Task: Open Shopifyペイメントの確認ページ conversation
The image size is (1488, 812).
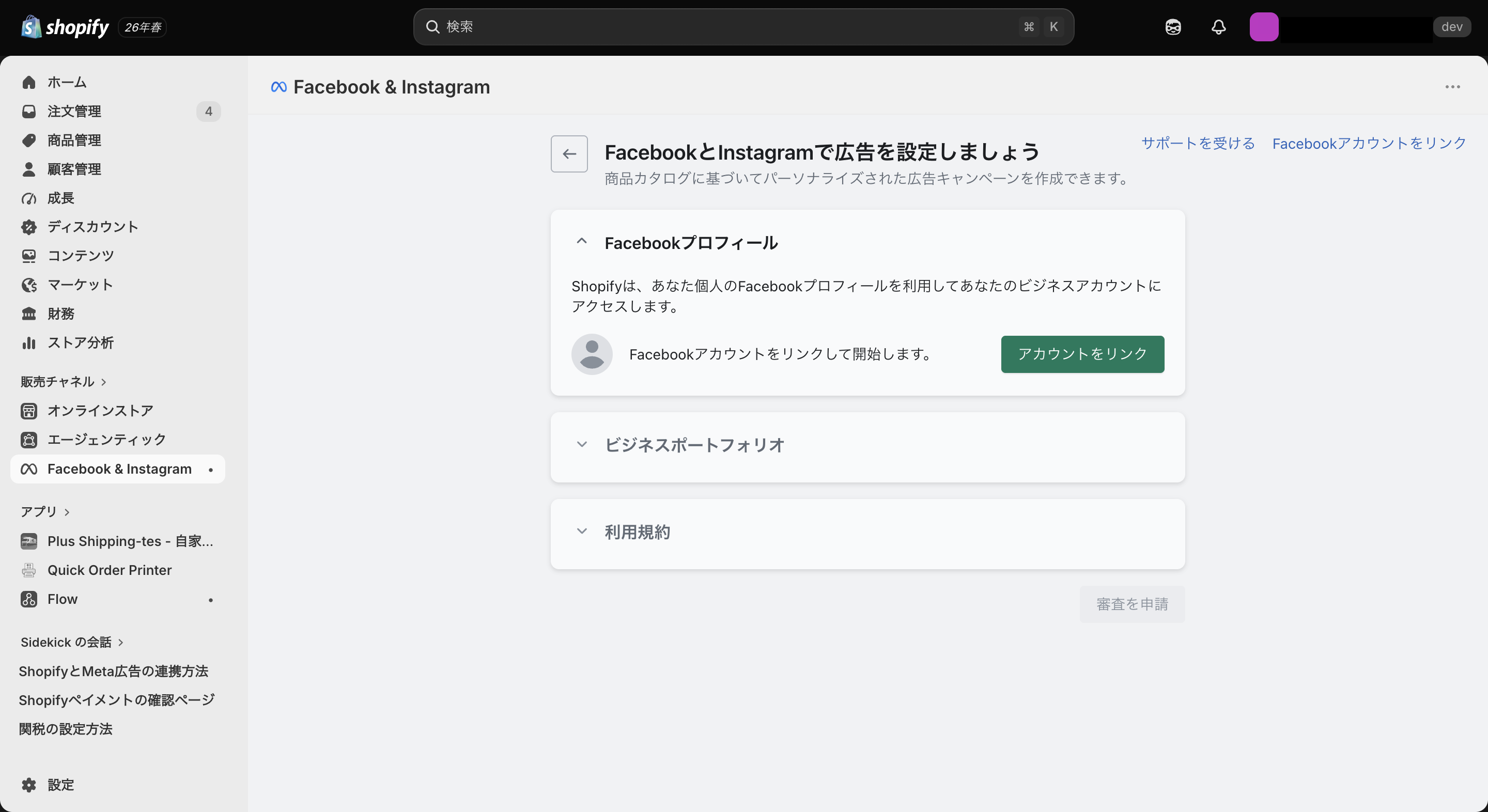Action: coord(117,700)
